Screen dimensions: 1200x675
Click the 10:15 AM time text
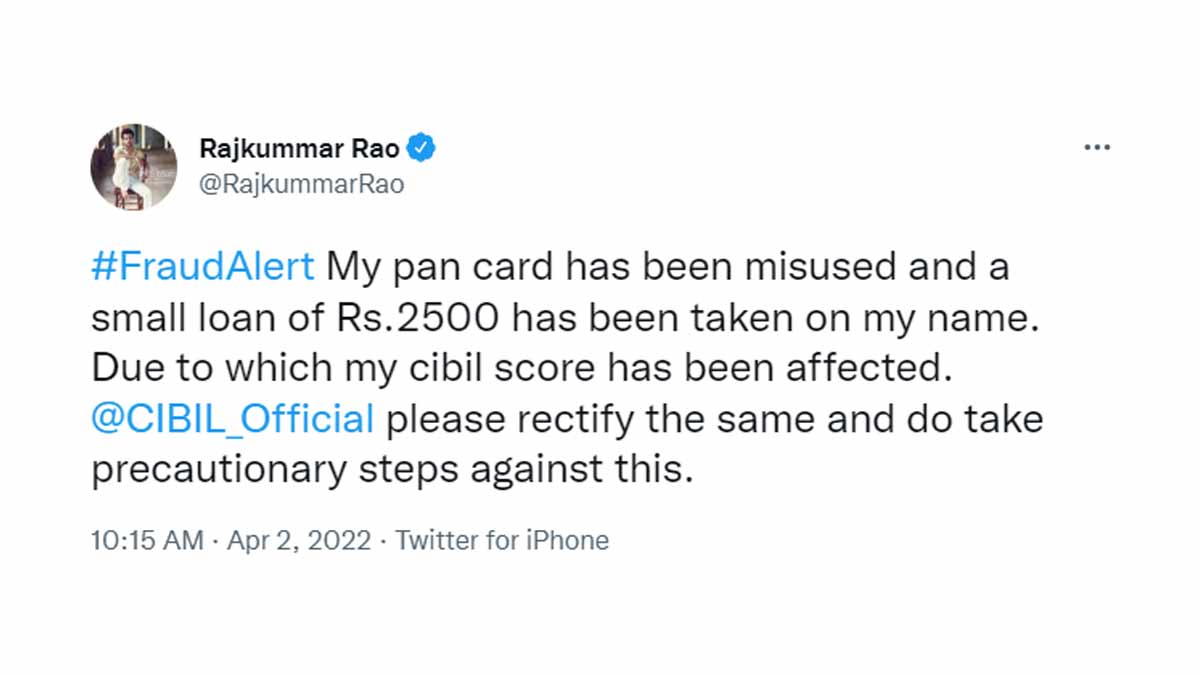point(147,540)
